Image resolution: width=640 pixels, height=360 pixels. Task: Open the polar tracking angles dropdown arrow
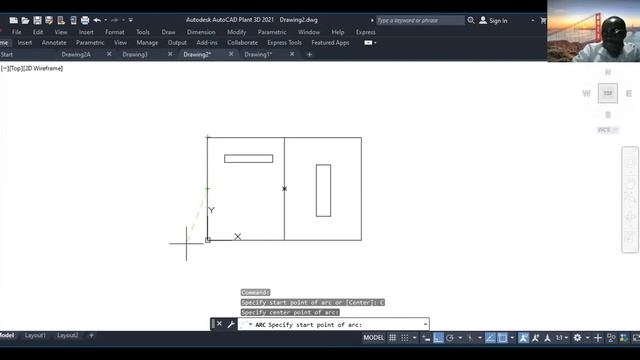point(460,338)
